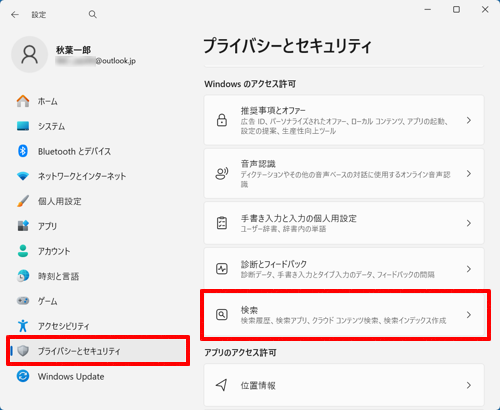Maximize the Settings window
This screenshot has width=500, height=410.
pyautogui.click(x=456, y=10)
